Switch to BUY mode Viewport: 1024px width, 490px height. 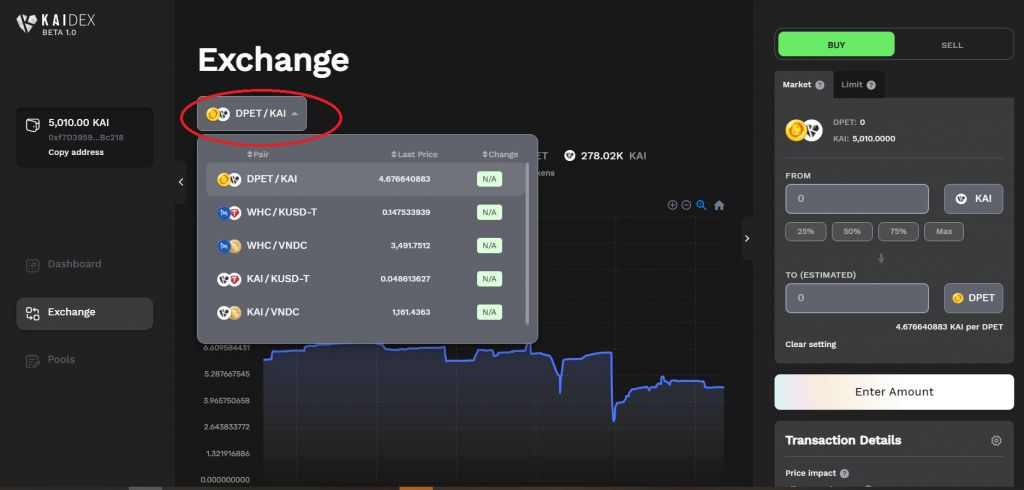pos(836,45)
